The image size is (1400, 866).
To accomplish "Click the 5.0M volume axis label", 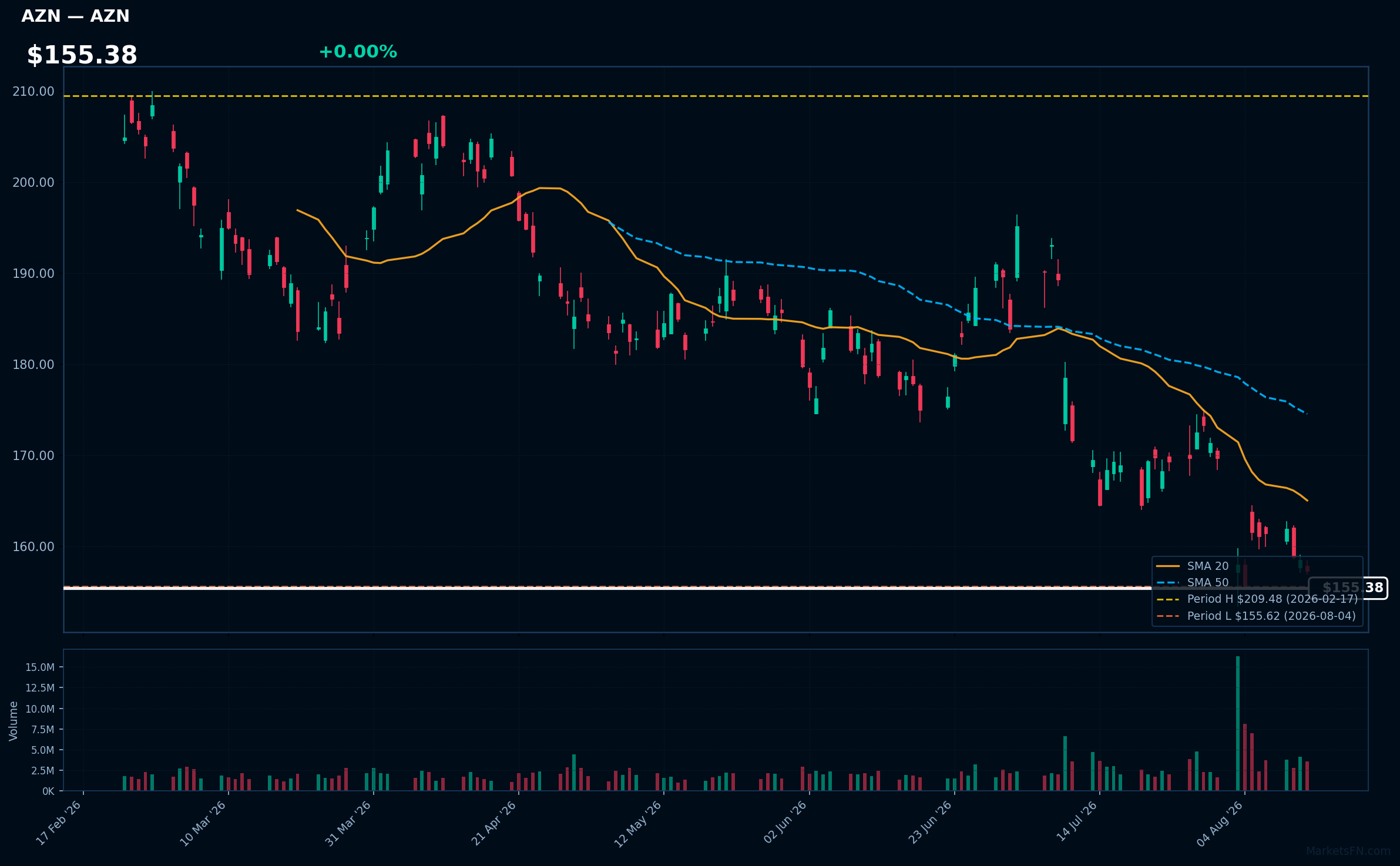I will [43, 750].
